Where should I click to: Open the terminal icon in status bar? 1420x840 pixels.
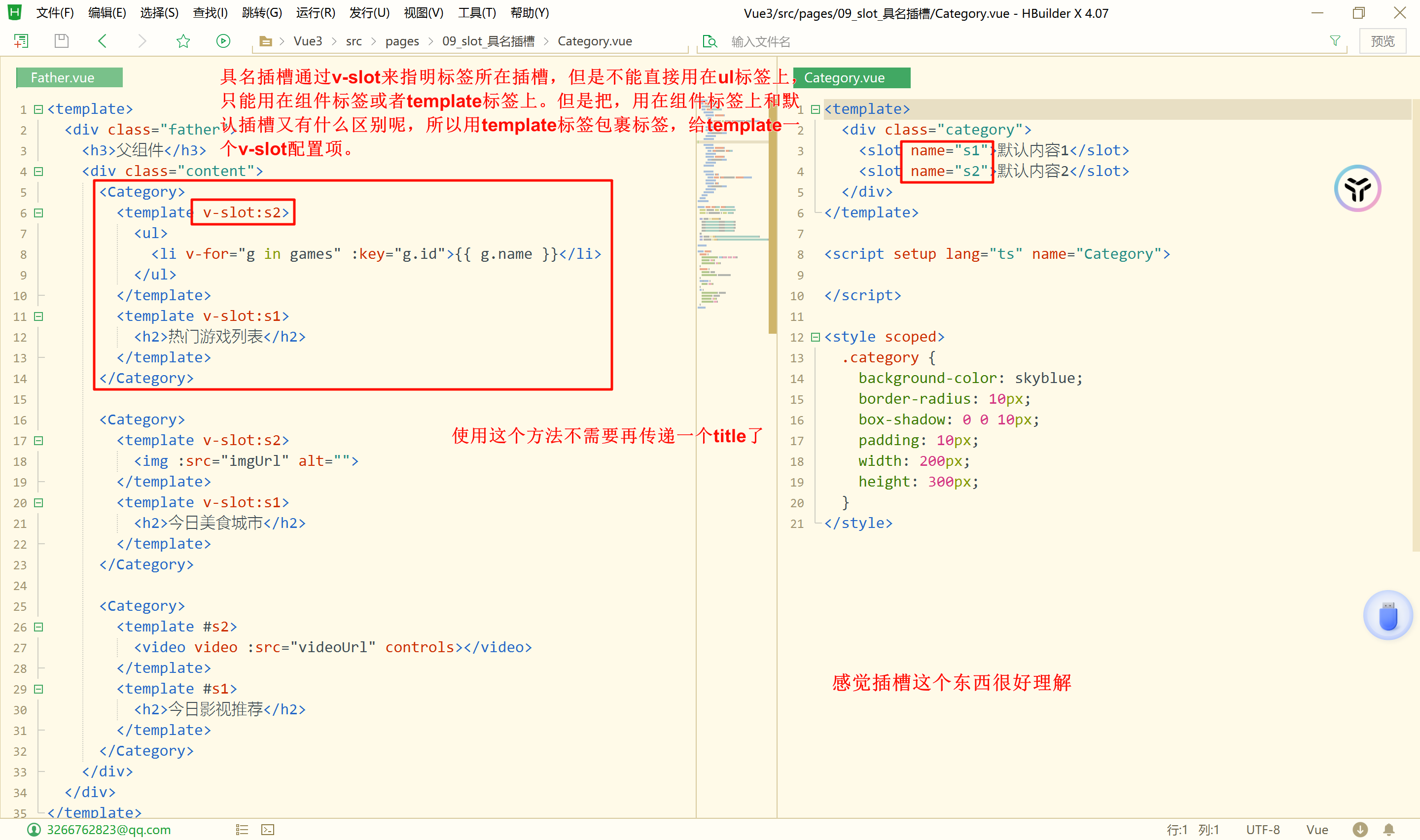268,829
